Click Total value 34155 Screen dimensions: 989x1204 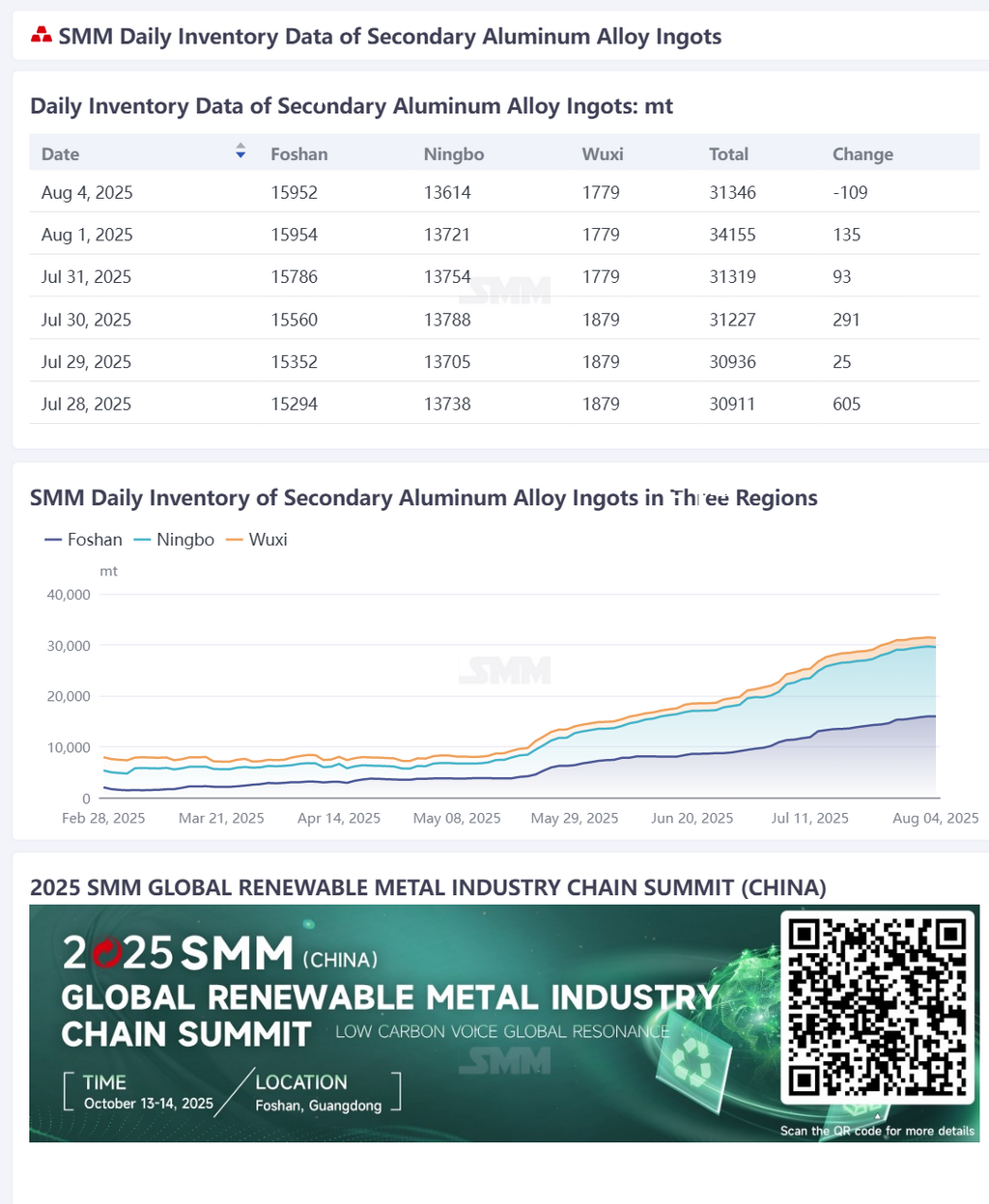(733, 235)
